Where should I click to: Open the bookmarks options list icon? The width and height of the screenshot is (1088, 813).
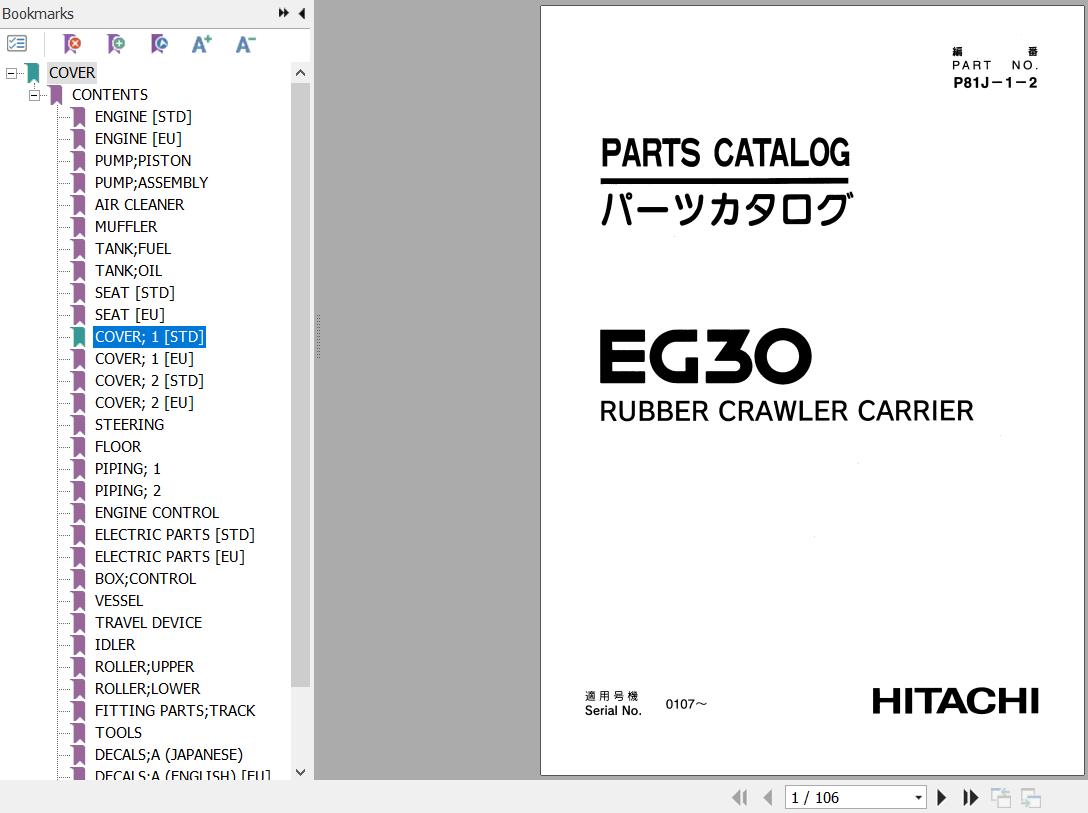pos(17,44)
